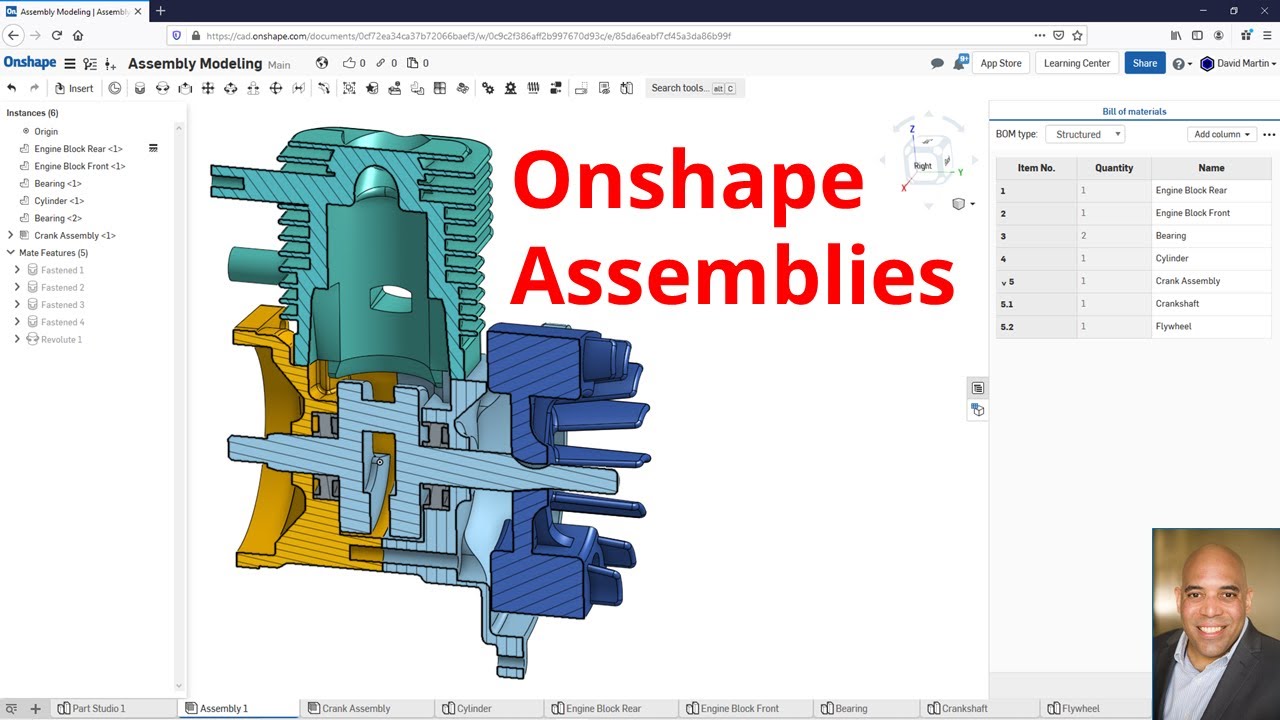The image size is (1280, 720).
Task: Open the App Store button
Action: (1001, 63)
